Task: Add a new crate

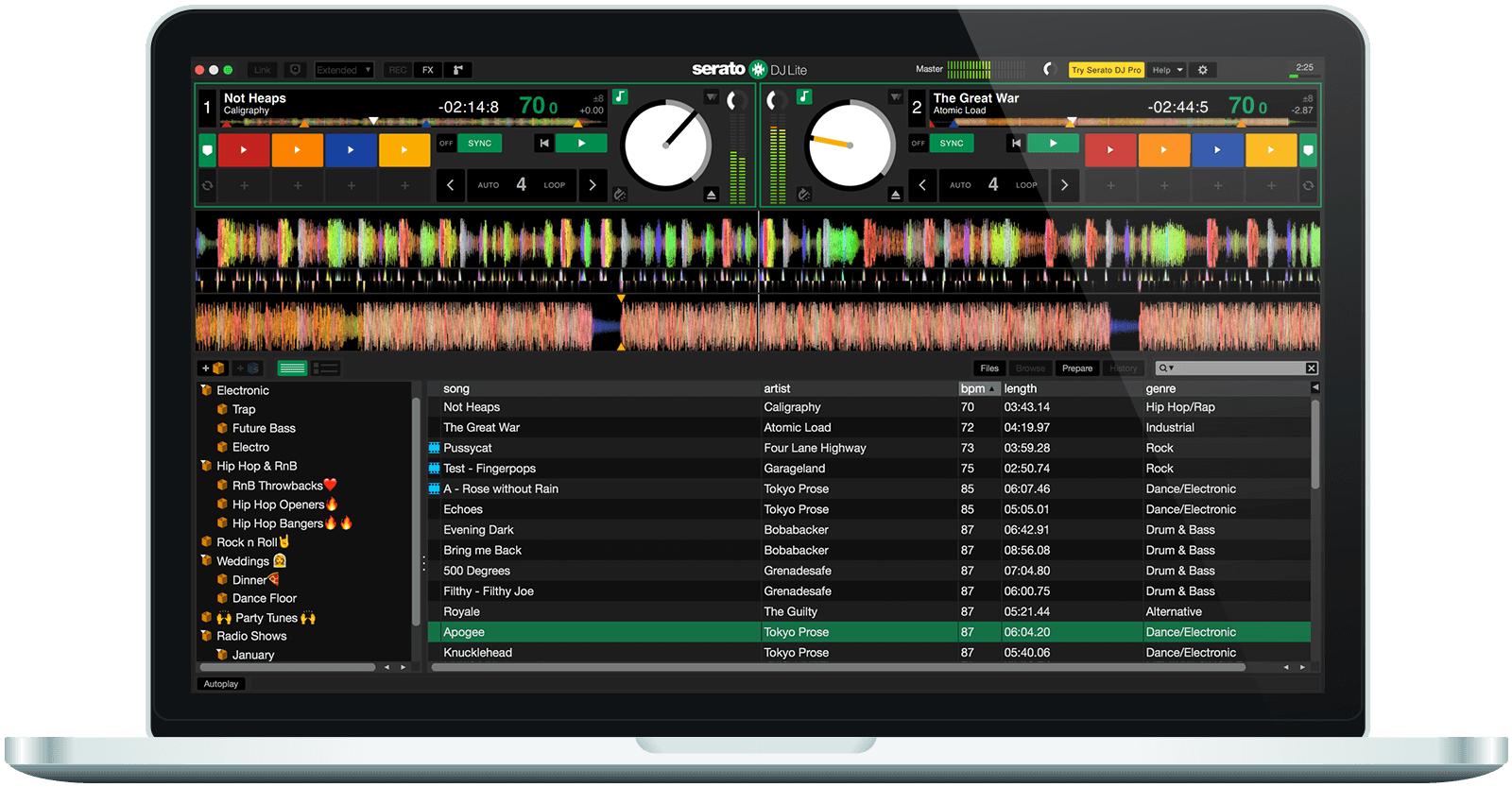Action: click(x=213, y=368)
